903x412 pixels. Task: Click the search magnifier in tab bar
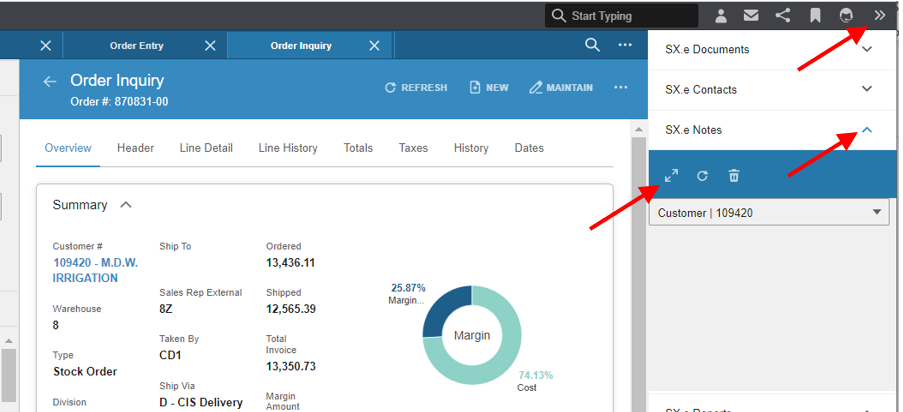592,45
